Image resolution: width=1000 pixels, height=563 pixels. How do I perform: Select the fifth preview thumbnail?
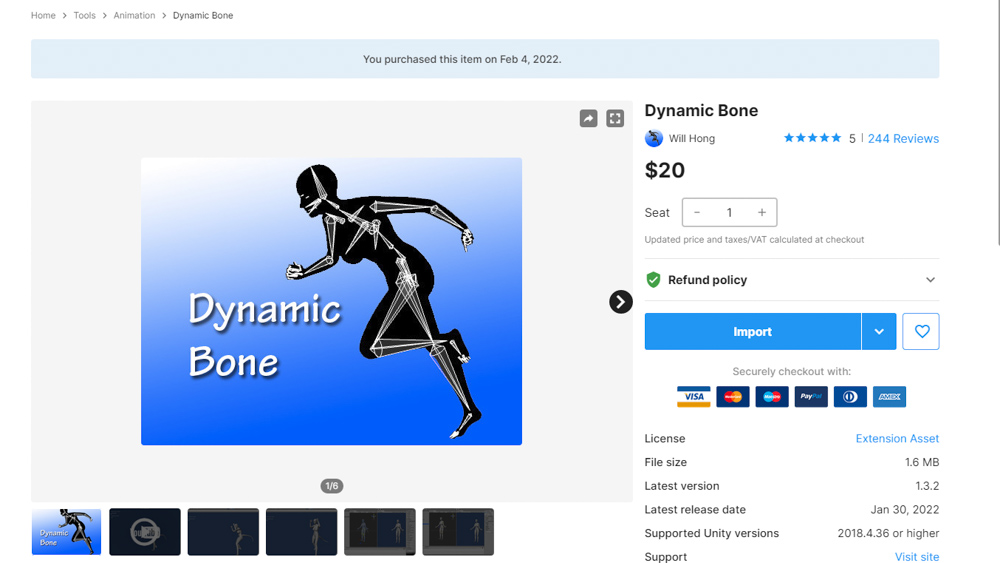pos(379,532)
